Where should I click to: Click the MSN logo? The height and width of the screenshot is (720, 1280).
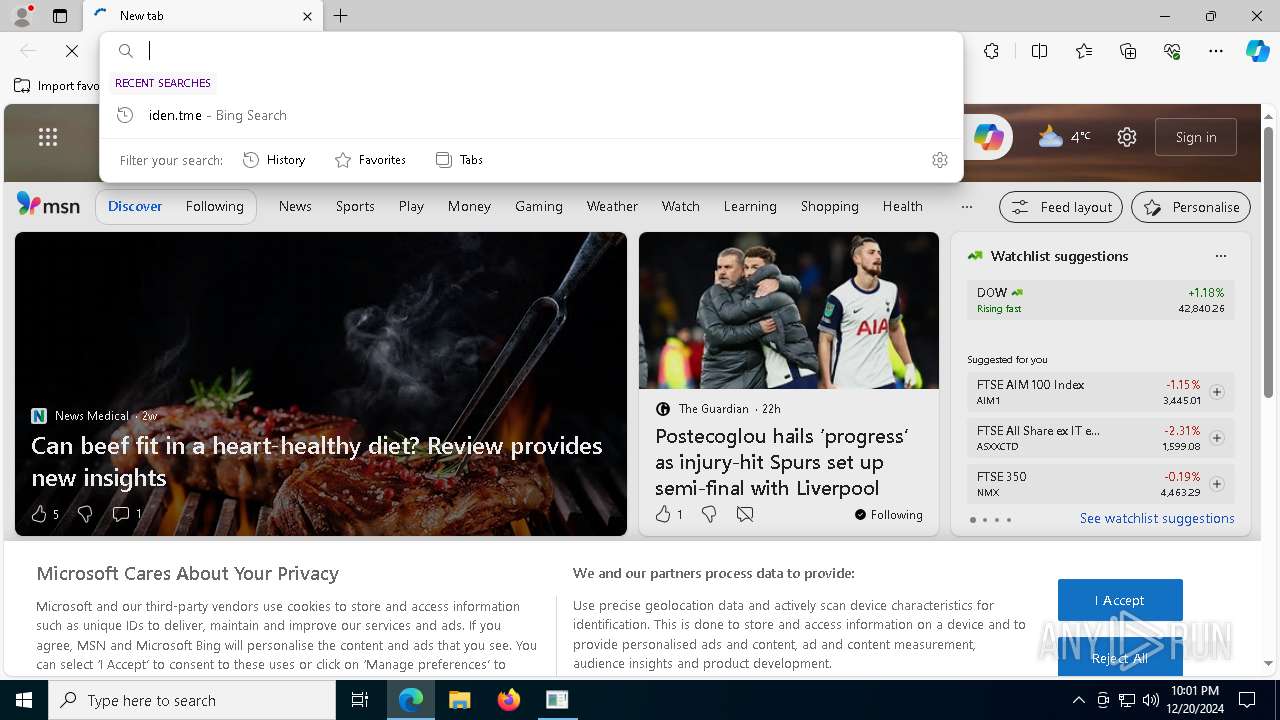point(48,205)
